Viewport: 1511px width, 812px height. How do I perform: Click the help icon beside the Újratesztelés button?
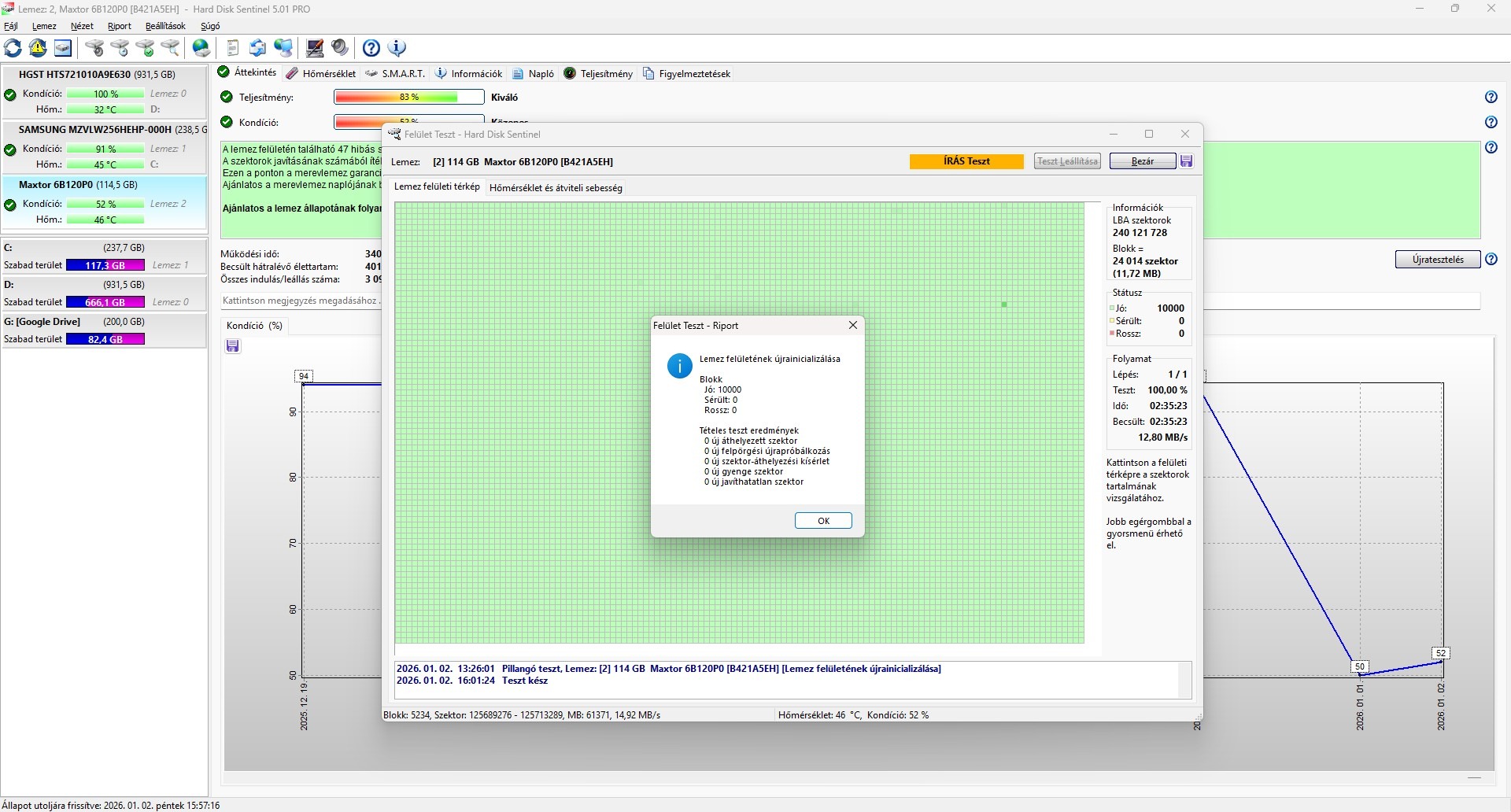(x=1491, y=260)
